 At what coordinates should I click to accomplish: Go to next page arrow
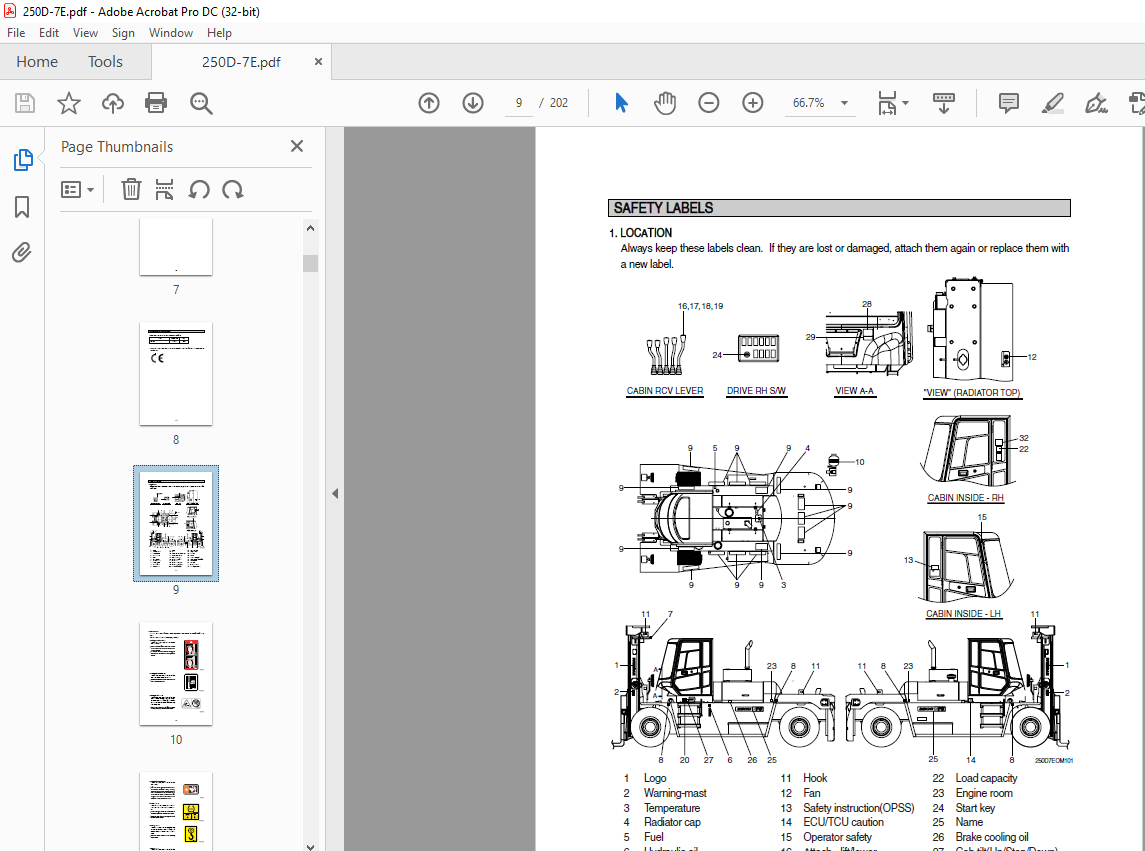[472, 103]
